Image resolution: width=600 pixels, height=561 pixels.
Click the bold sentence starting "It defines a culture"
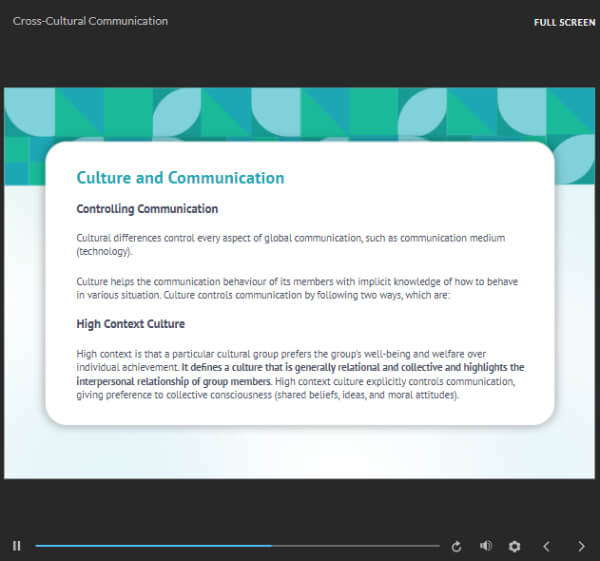pos(300,374)
